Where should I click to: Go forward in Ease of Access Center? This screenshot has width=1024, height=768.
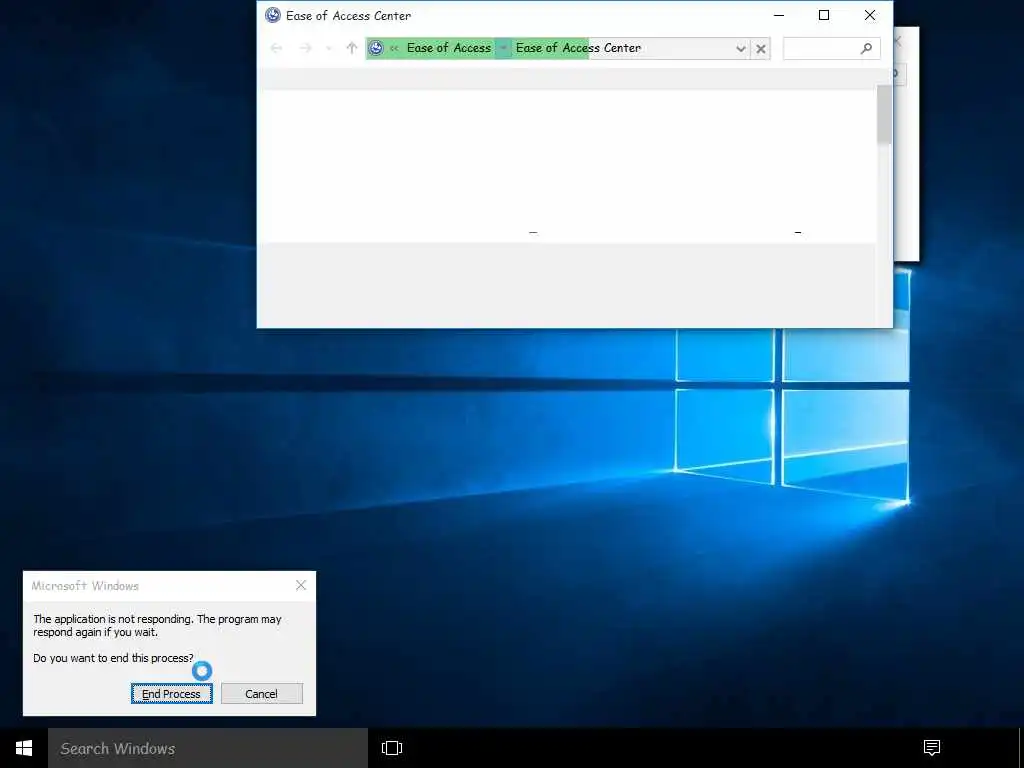305,48
